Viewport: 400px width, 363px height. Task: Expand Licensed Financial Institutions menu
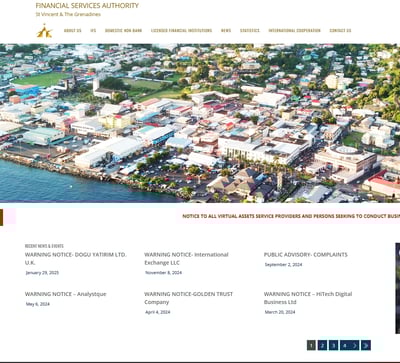(x=181, y=30)
